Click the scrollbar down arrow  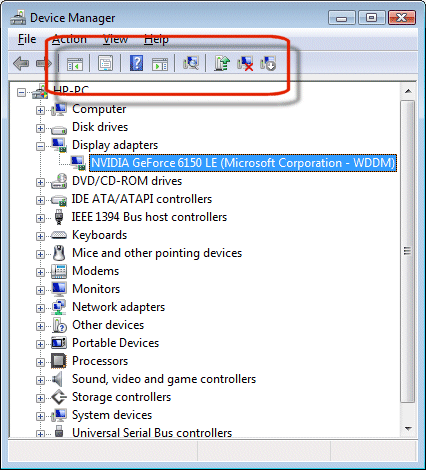[408, 429]
